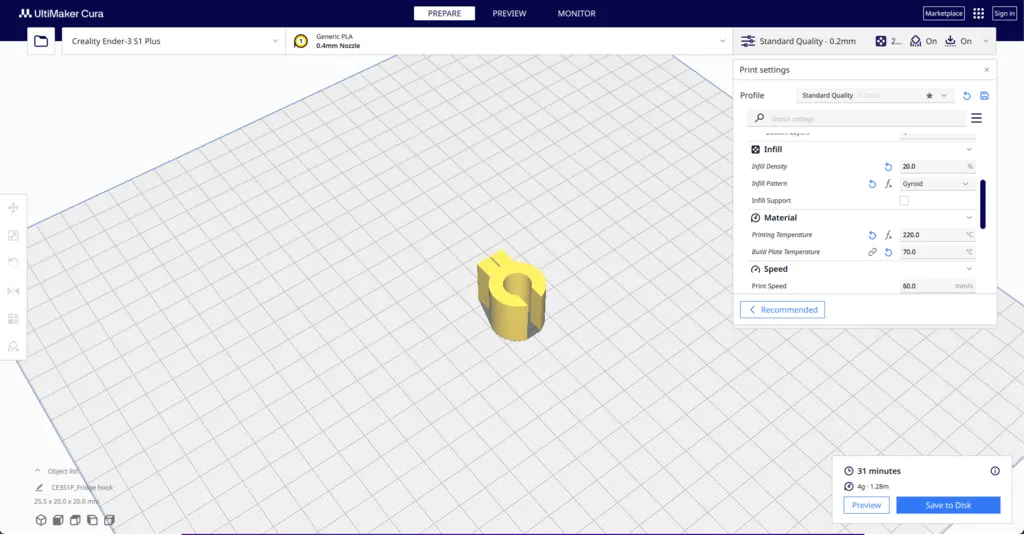Switch to the PREPARE stage tab
Image resolution: width=1024 pixels, height=535 pixels.
[444, 13]
